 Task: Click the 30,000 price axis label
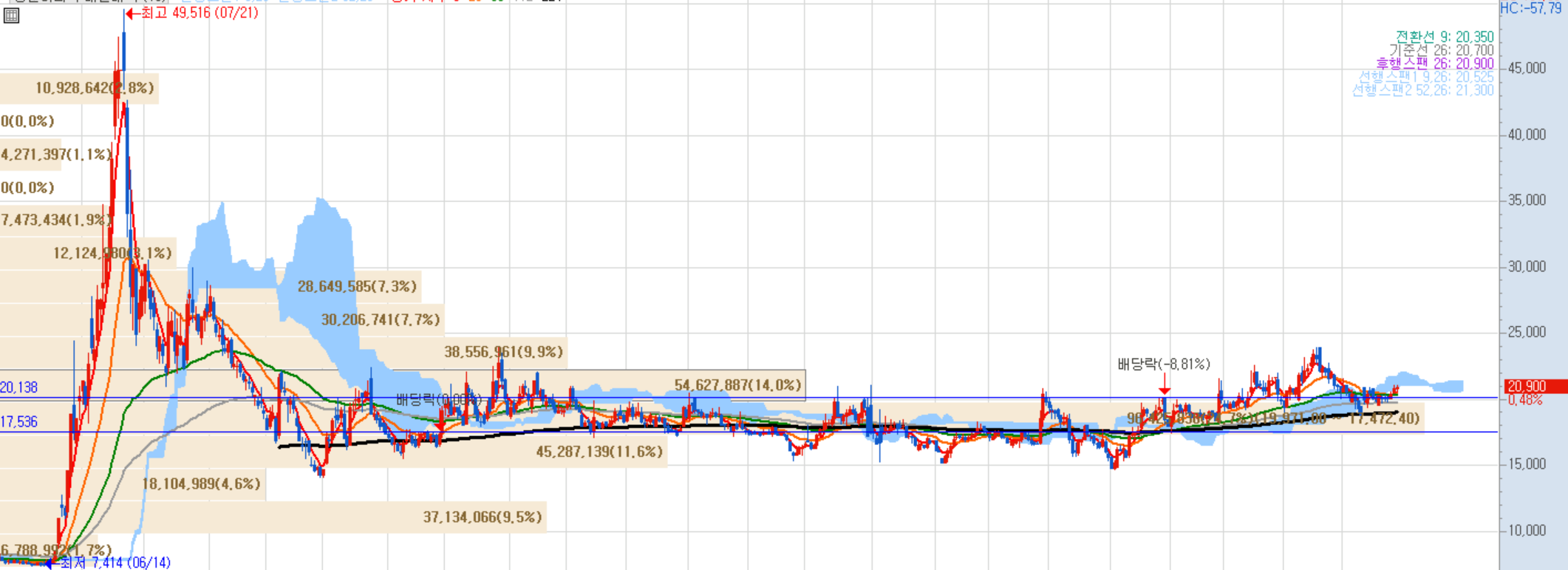click(x=1527, y=267)
